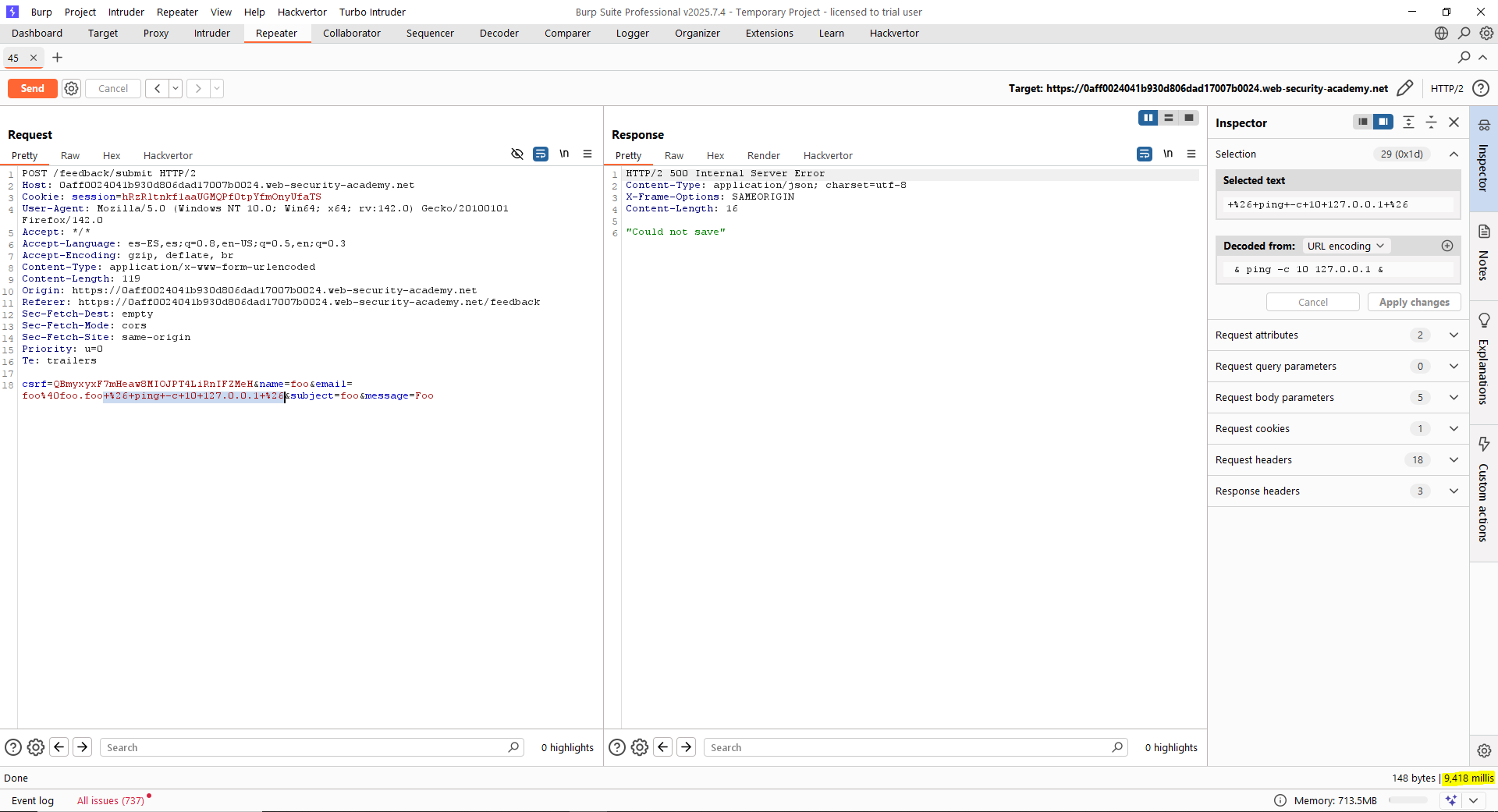
Task: Open Repeater request settings gear icon
Action: 71,88
